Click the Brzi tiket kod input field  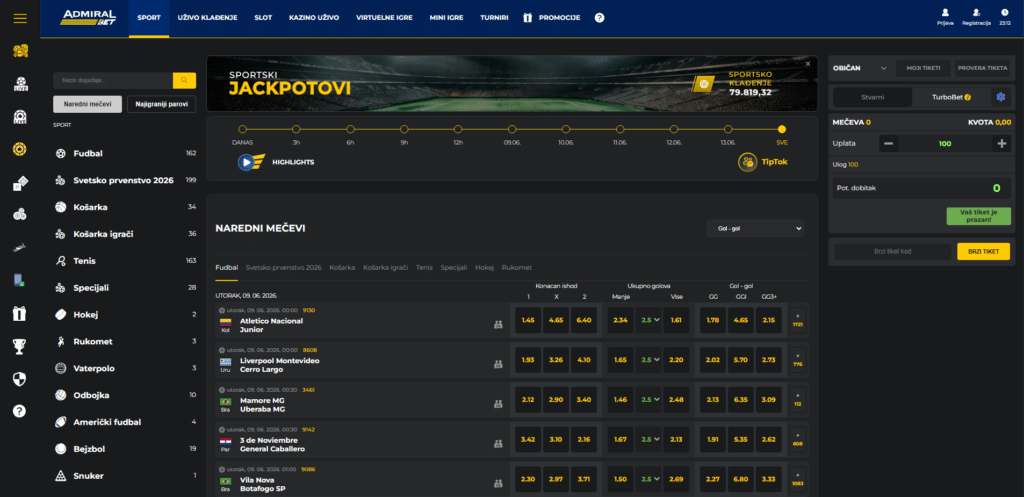pyautogui.click(x=893, y=251)
